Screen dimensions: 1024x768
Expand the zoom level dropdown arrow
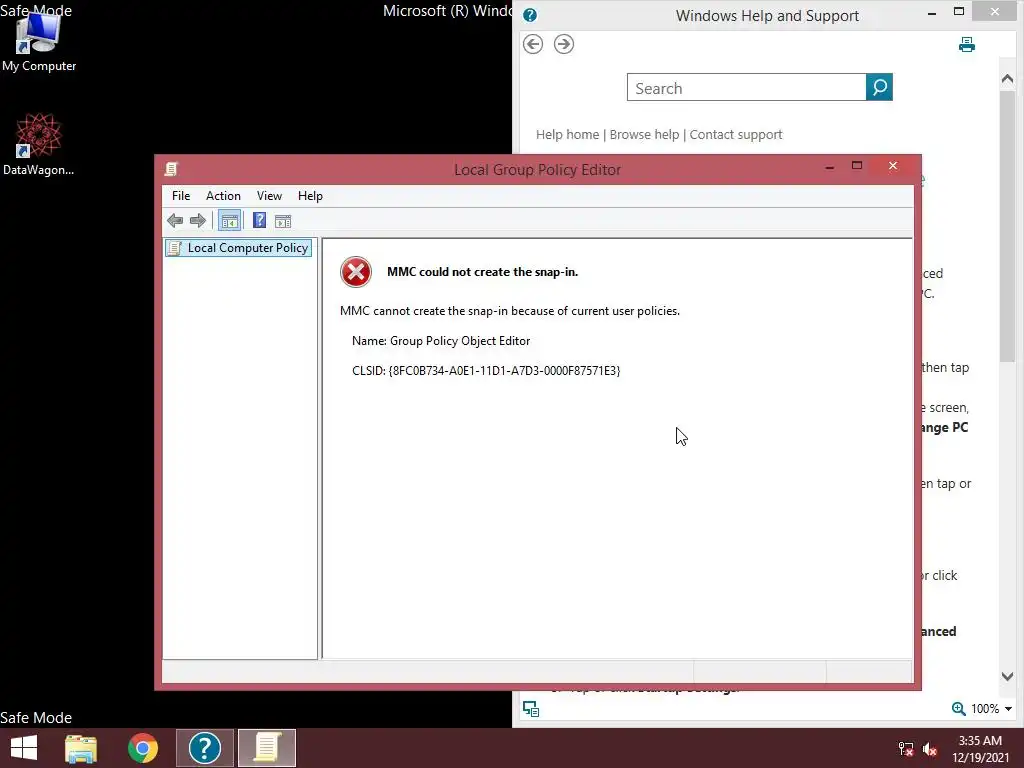click(x=1008, y=709)
